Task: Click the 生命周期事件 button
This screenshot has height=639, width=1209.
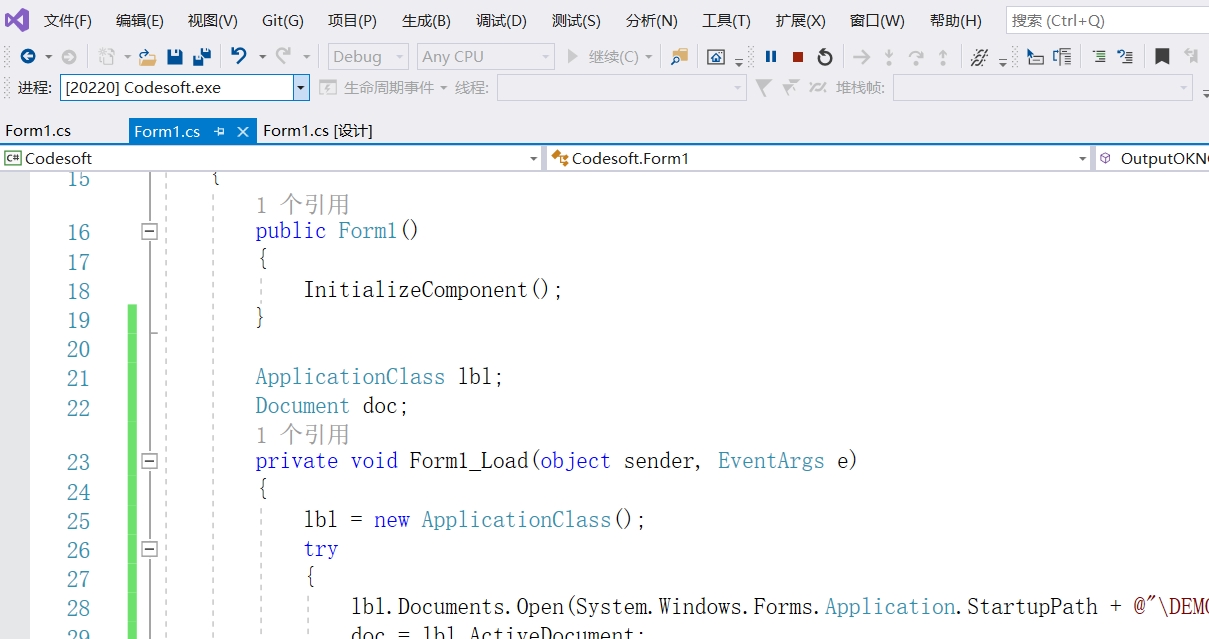Action: click(x=382, y=88)
